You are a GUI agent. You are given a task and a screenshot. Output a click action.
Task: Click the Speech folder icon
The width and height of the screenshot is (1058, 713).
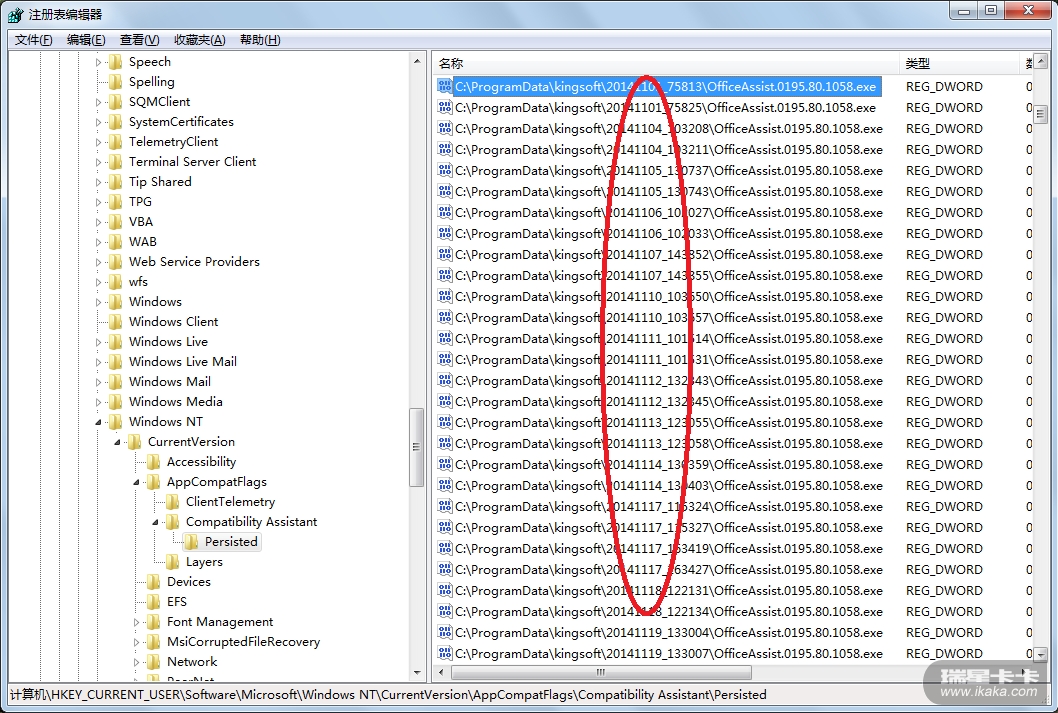(116, 62)
